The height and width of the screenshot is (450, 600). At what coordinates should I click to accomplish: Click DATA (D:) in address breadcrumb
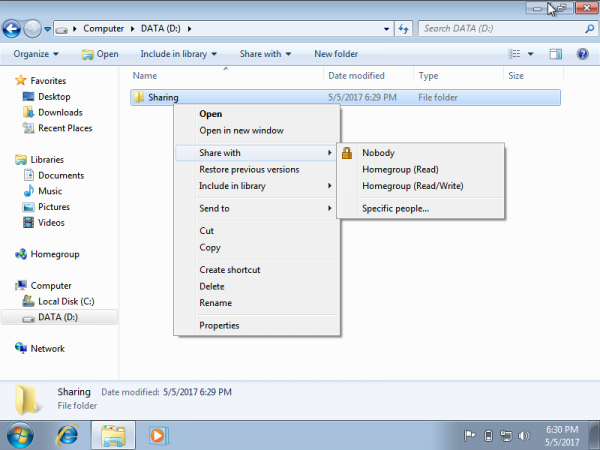click(x=161, y=29)
